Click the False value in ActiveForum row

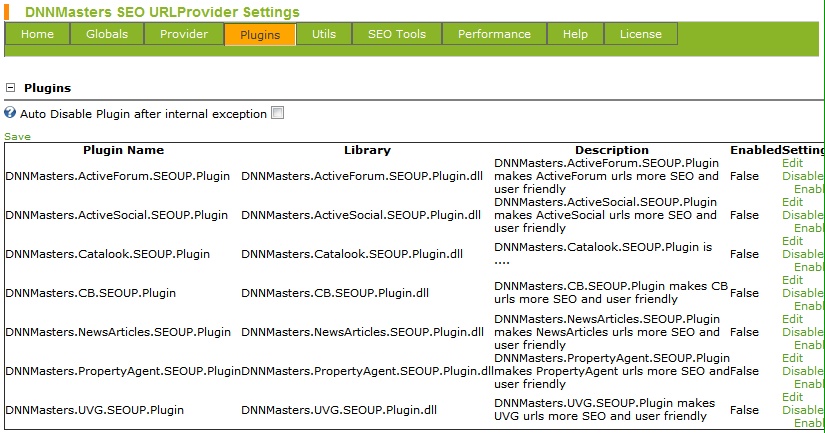(x=744, y=176)
